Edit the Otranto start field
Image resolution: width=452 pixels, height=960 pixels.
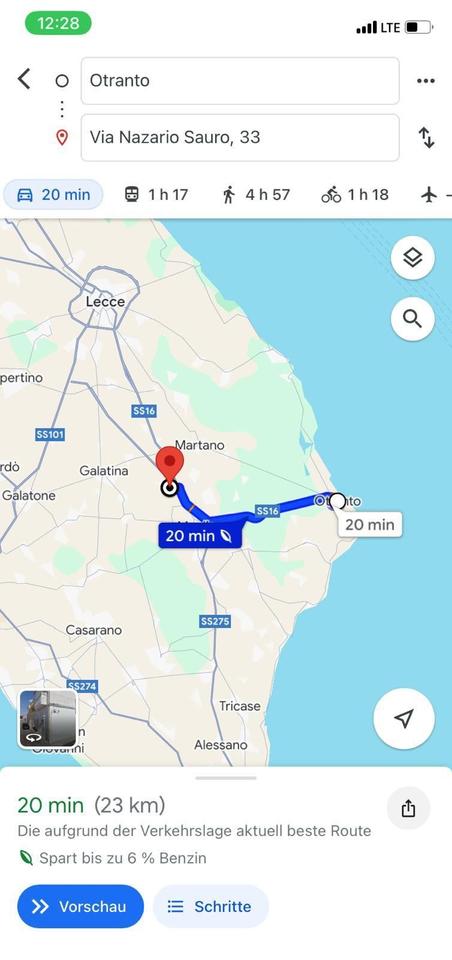240,81
